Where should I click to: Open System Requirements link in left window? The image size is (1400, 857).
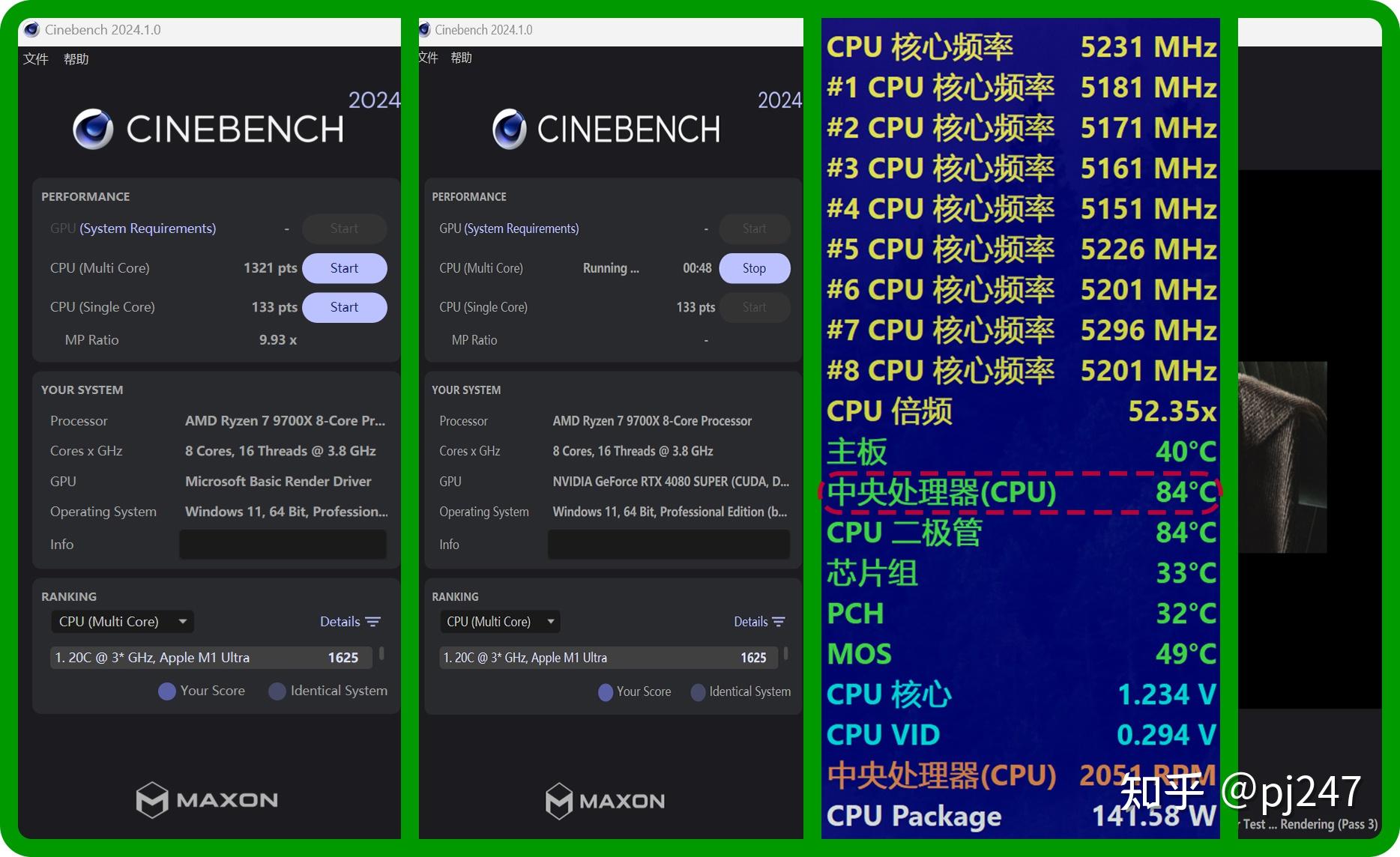click(x=148, y=228)
